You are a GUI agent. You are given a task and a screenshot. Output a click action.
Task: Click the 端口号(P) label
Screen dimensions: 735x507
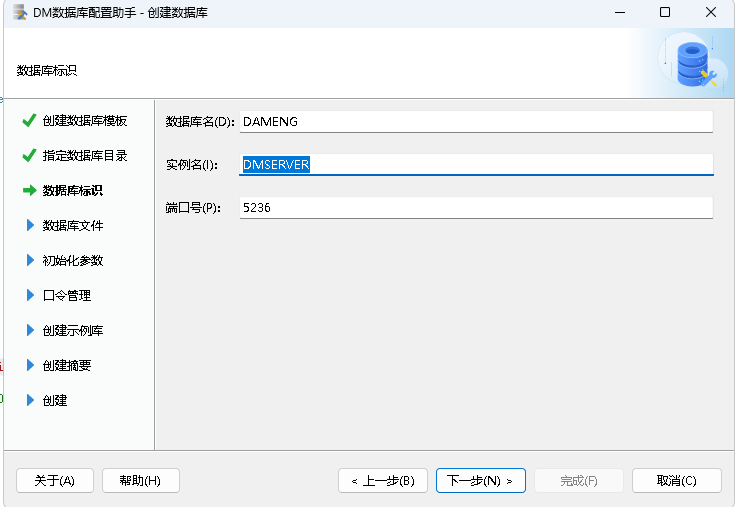[193, 208]
